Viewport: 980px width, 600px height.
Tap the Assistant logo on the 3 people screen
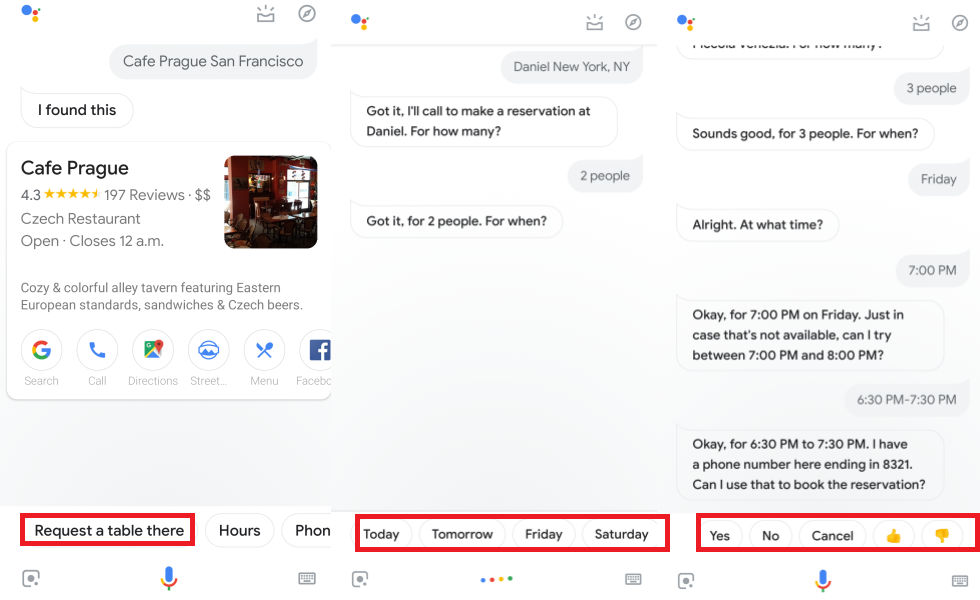coord(686,22)
